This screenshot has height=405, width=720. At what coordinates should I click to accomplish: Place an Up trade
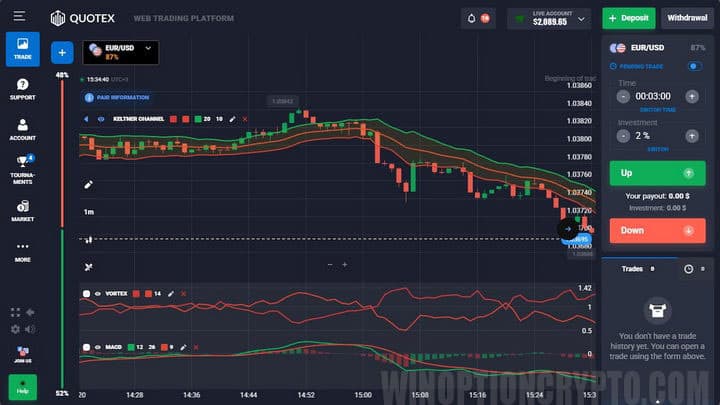point(657,173)
